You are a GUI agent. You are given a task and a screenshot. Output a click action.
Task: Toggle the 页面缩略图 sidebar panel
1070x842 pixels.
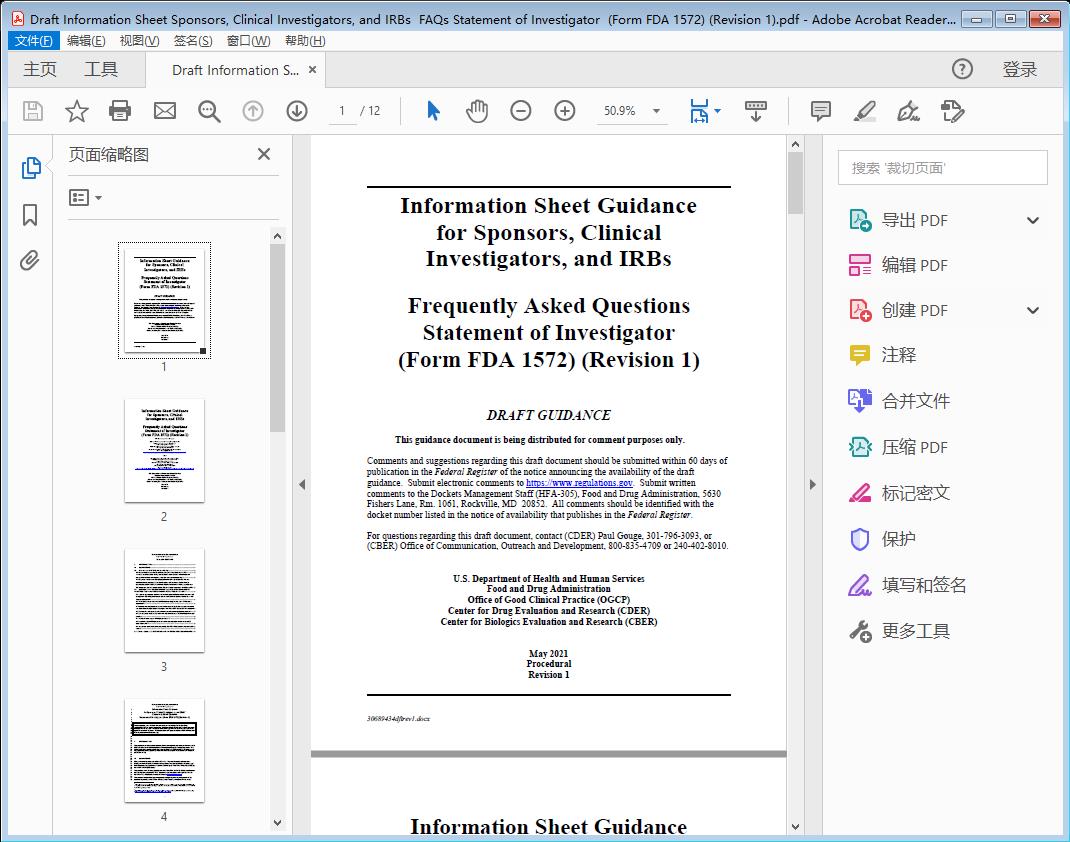[30, 170]
